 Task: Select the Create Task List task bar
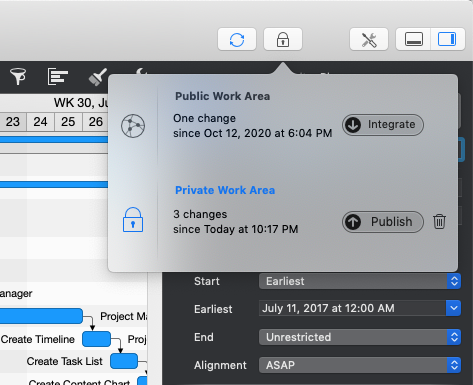coord(124,361)
